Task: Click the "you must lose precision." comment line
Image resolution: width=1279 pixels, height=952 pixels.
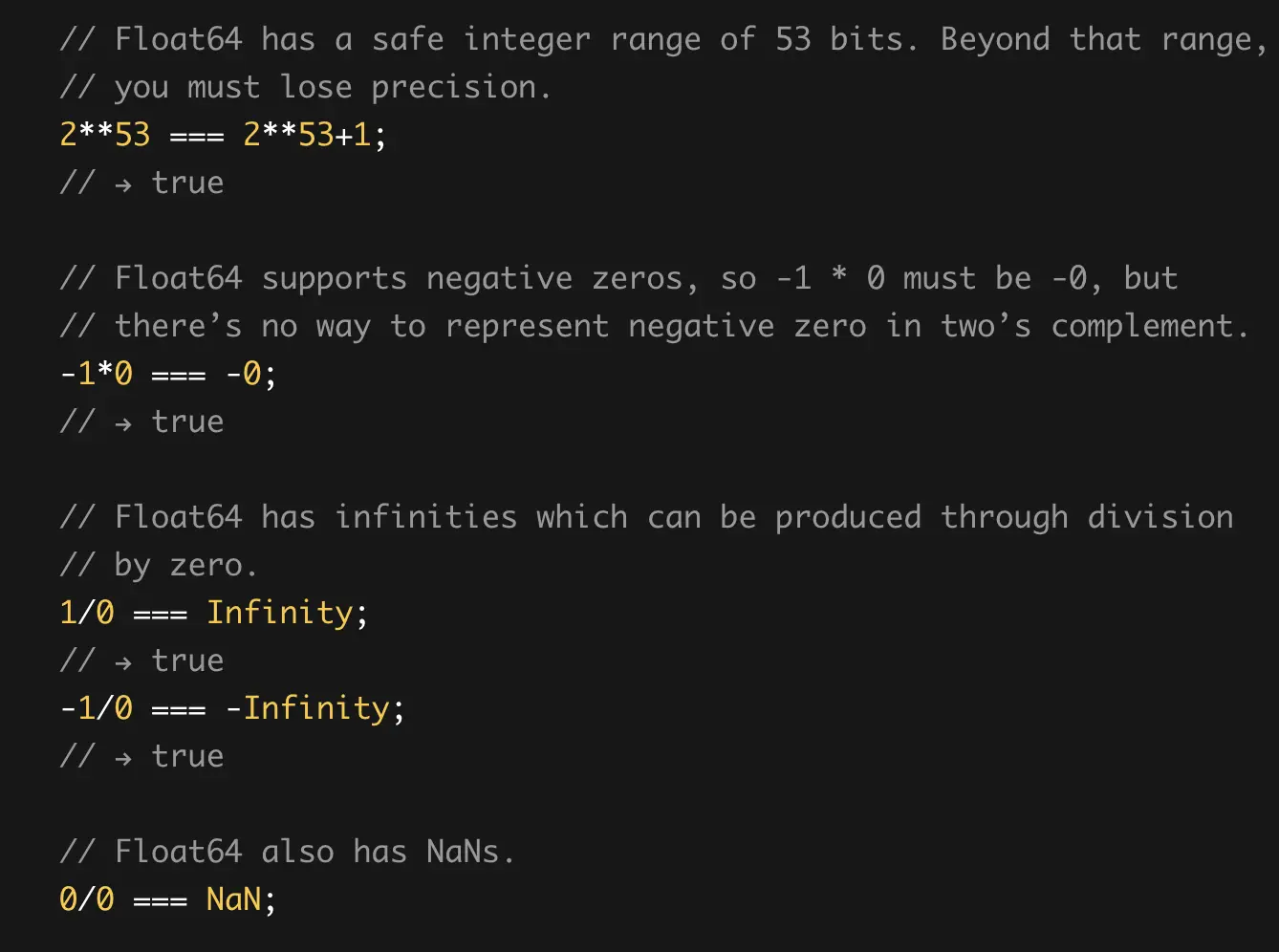Action: pos(306,88)
